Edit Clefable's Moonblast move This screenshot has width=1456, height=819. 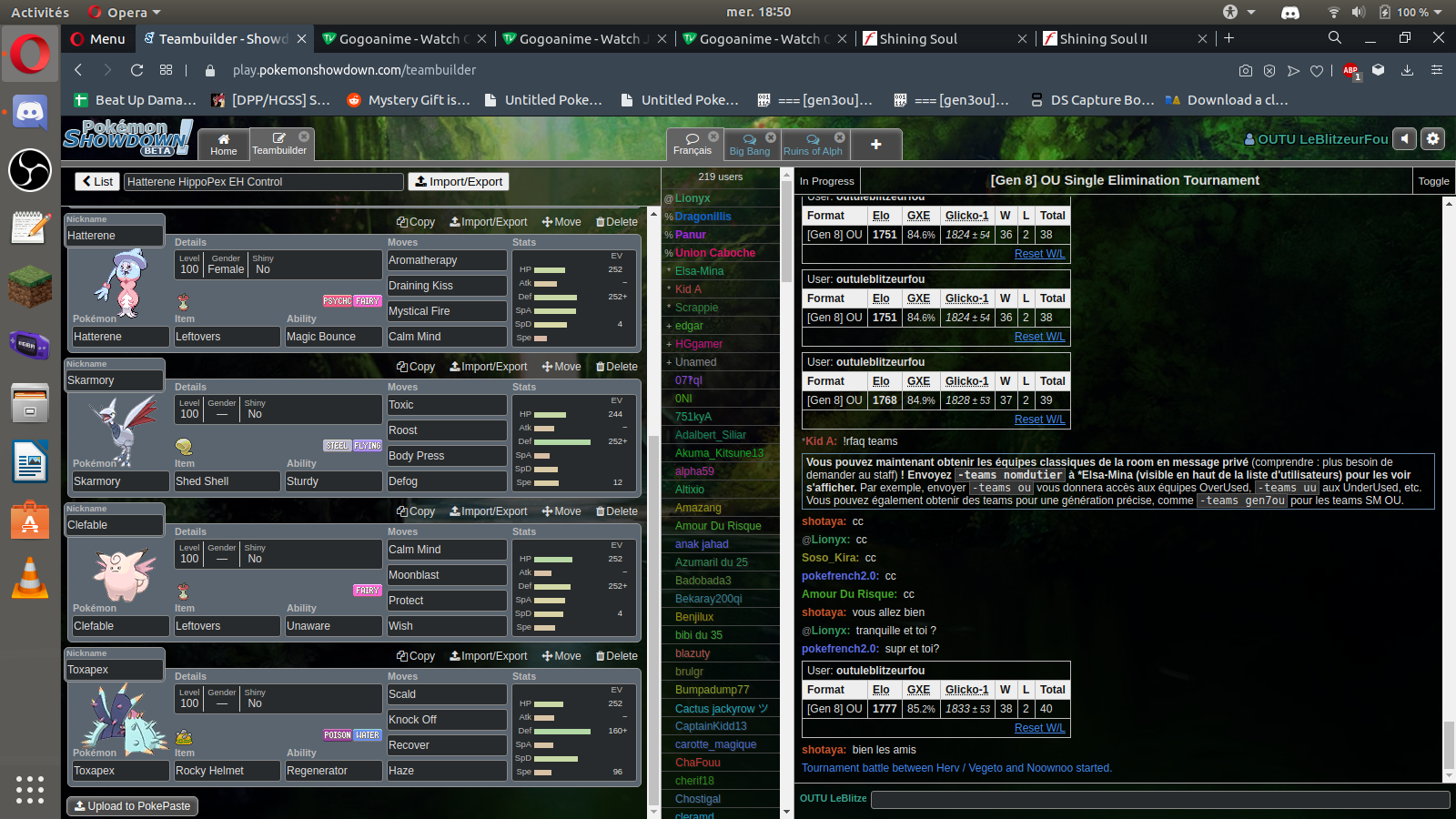(447, 575)
